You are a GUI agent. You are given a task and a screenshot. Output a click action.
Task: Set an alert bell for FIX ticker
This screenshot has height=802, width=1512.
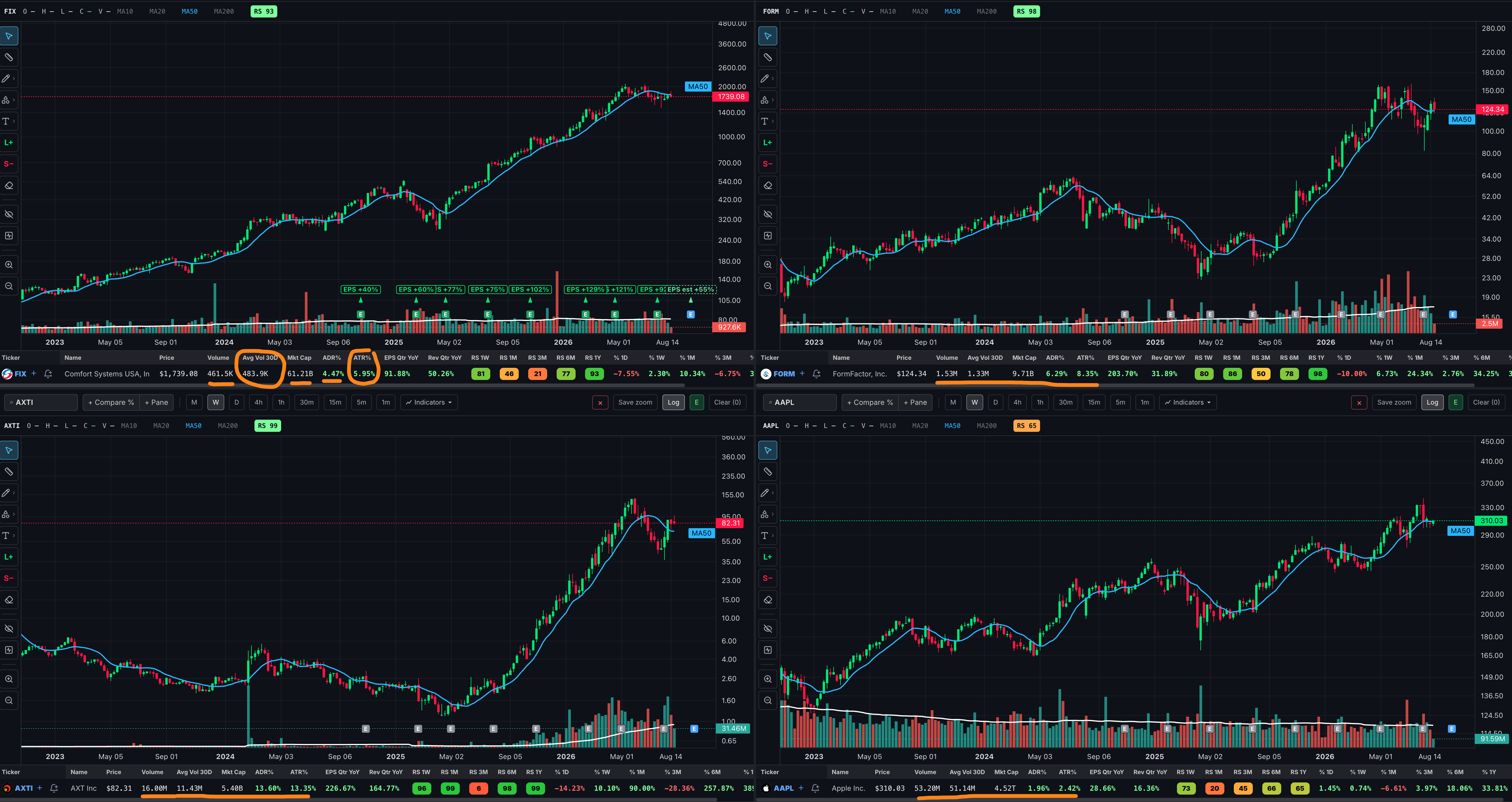(48, 374)
